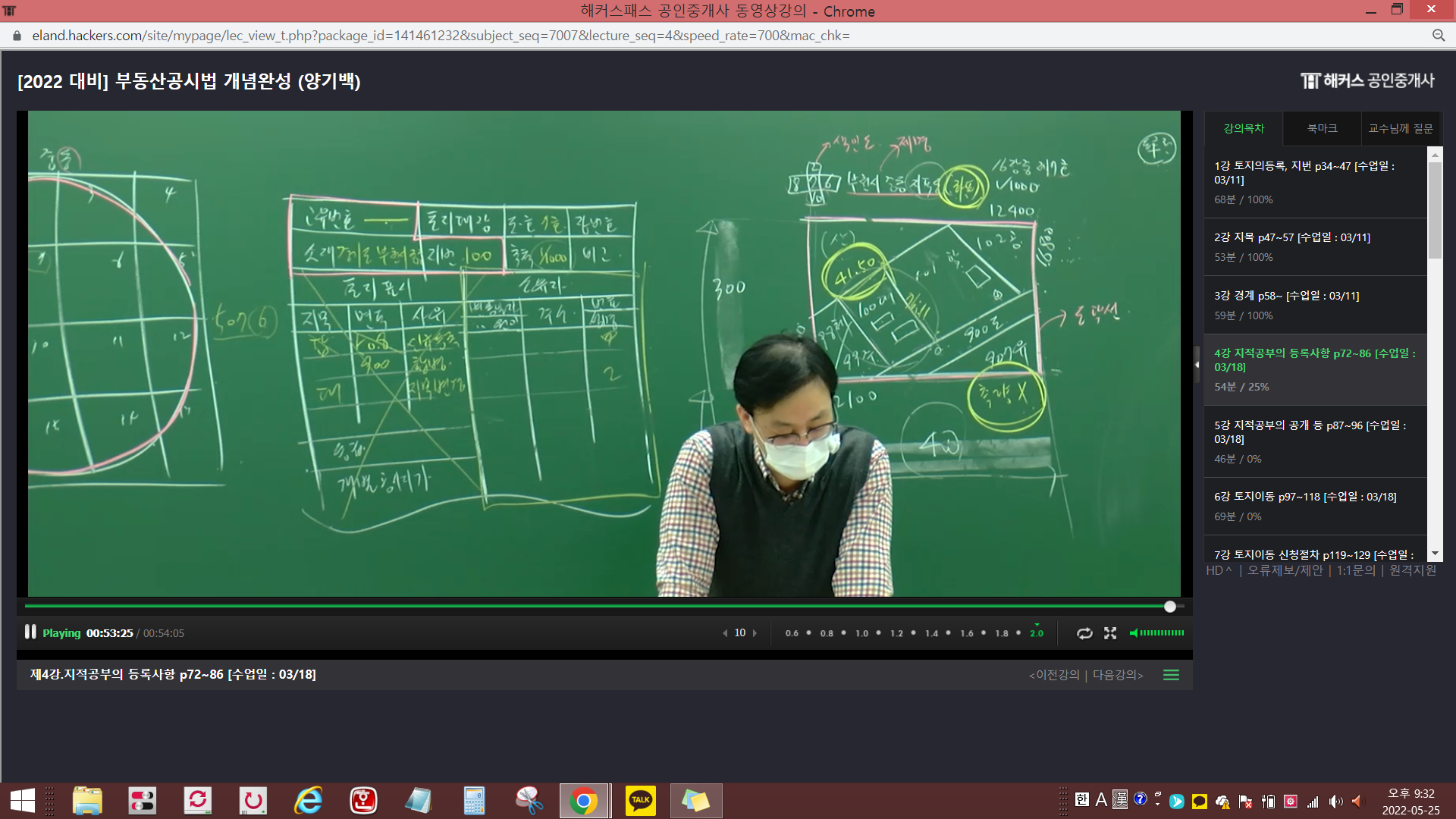Toggle the repeat loop icon
Viewport: 1456px width, 819px height.
(x=1084, y=633)
